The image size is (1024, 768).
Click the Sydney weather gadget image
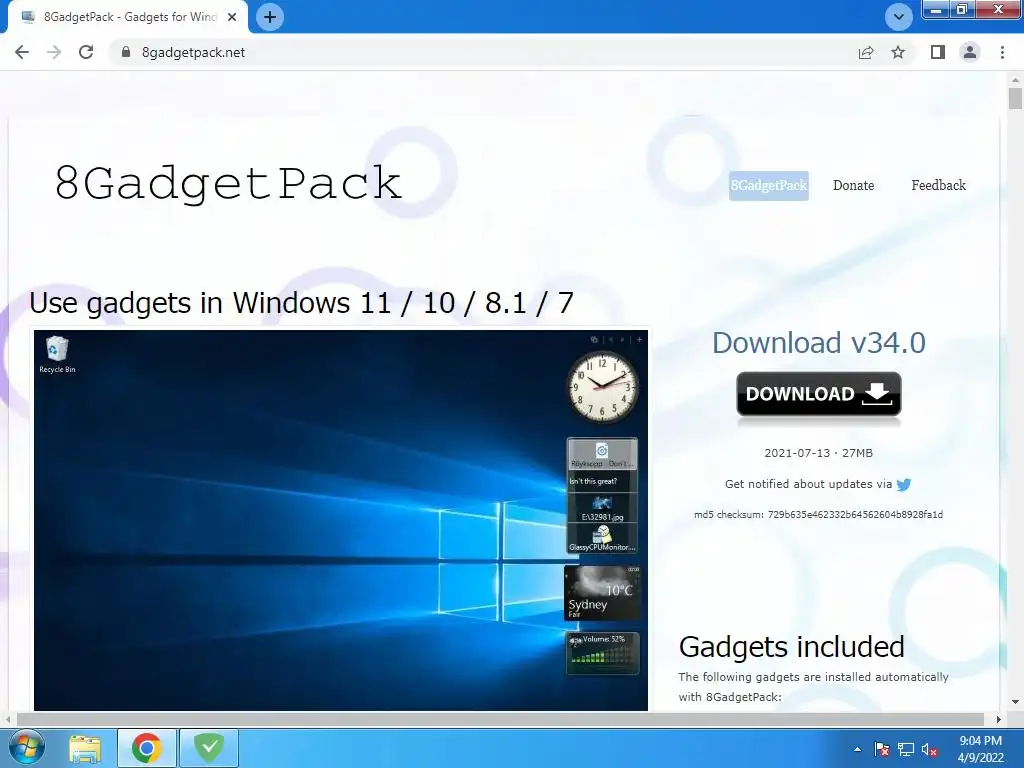click(x=602, y=593)
